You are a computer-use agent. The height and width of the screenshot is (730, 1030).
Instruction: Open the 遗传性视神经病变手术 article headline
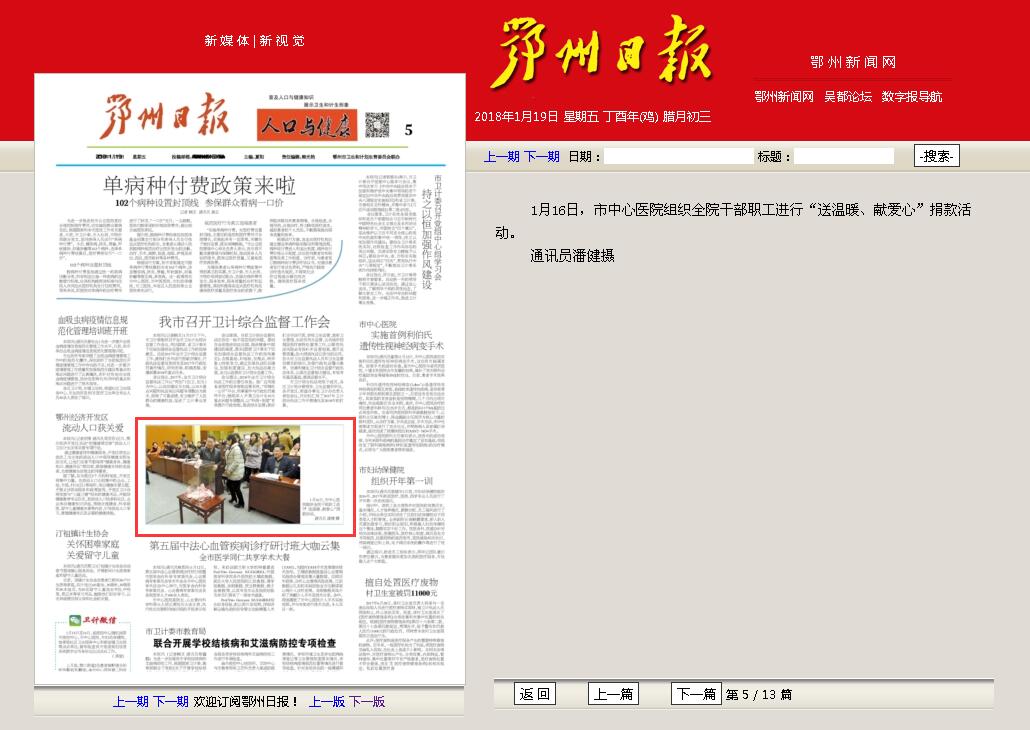click(401, 346)
